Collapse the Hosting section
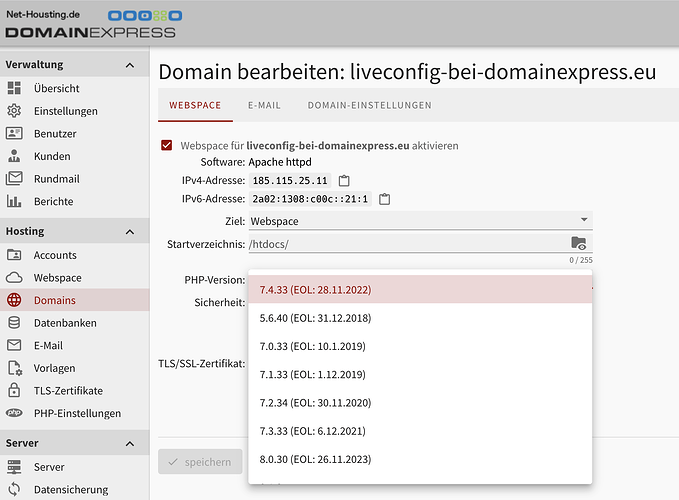This screenshot has width=679, height=500. [129, 232]
